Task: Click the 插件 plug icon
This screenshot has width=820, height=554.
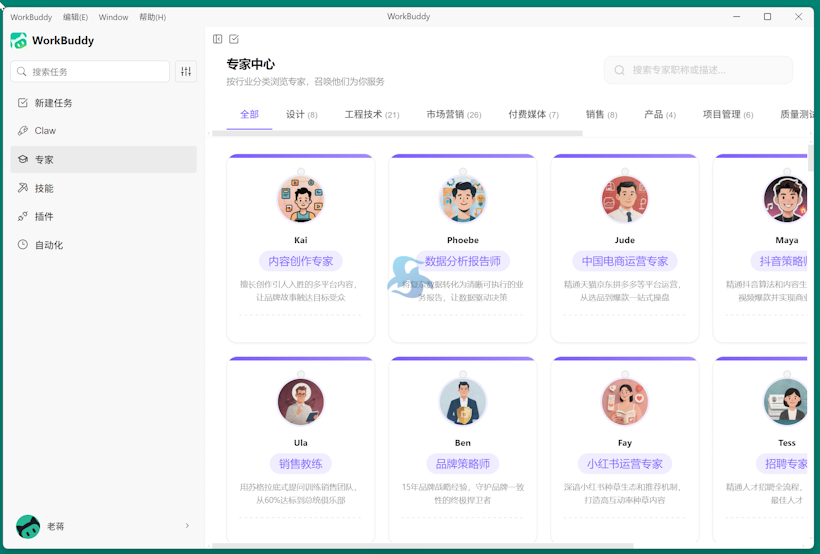Action: (22, 216)
